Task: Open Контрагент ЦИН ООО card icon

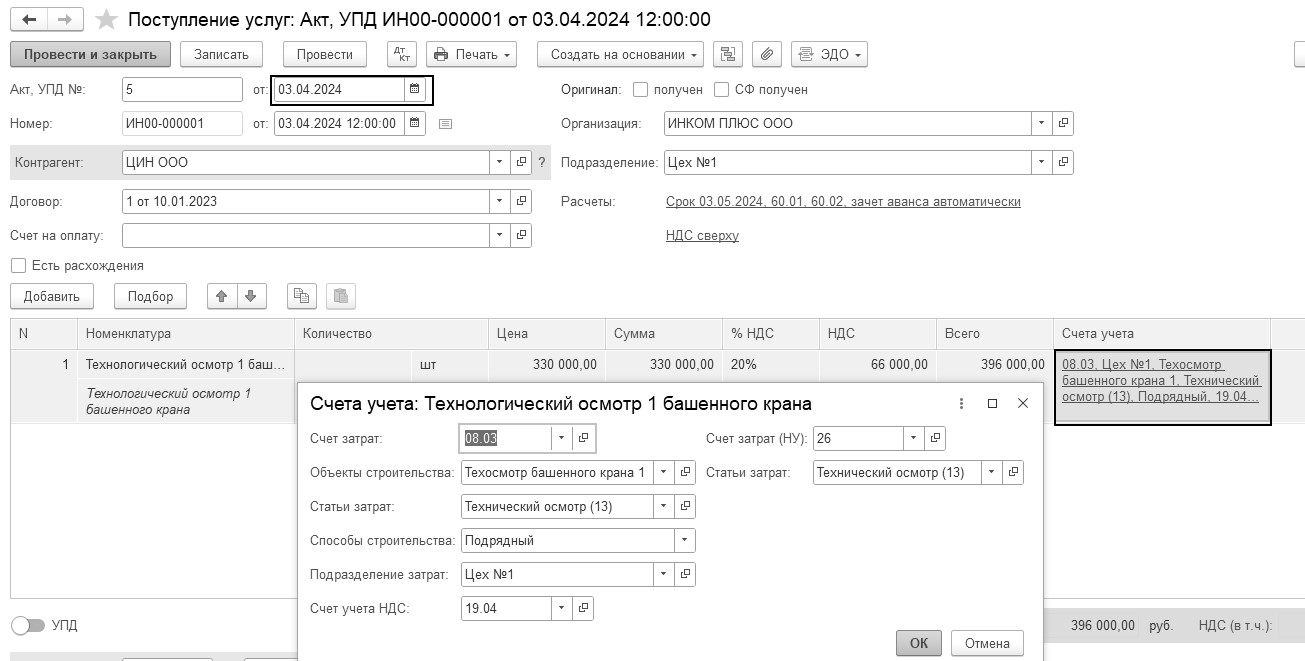Action: pyautogui.click(x=521, y=161)
